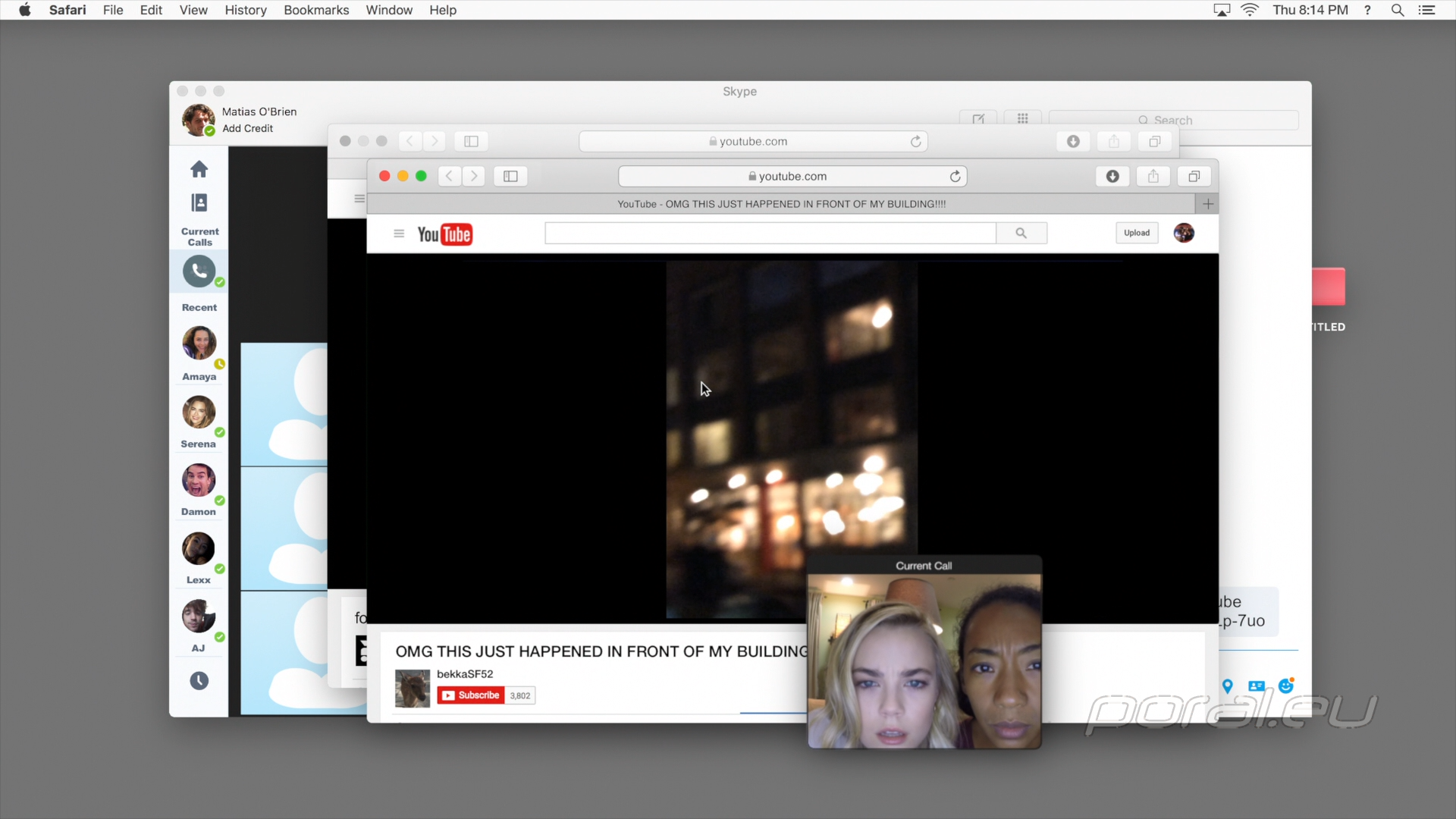Click the Current Call video window
The height and width of the screenshot is (819, 1456).
coord(924,653)
